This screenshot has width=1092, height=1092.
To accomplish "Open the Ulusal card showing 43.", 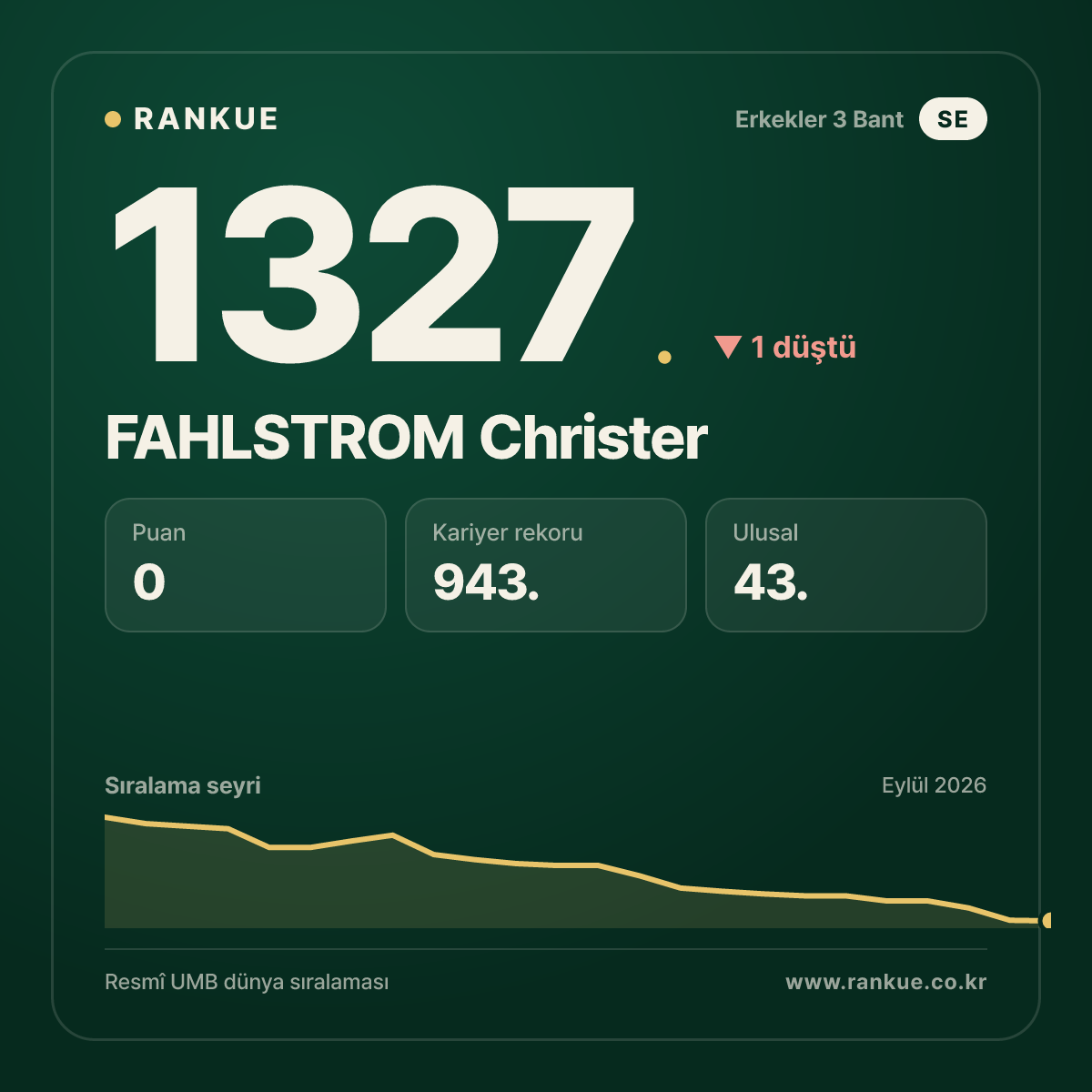I will (846, 565).
